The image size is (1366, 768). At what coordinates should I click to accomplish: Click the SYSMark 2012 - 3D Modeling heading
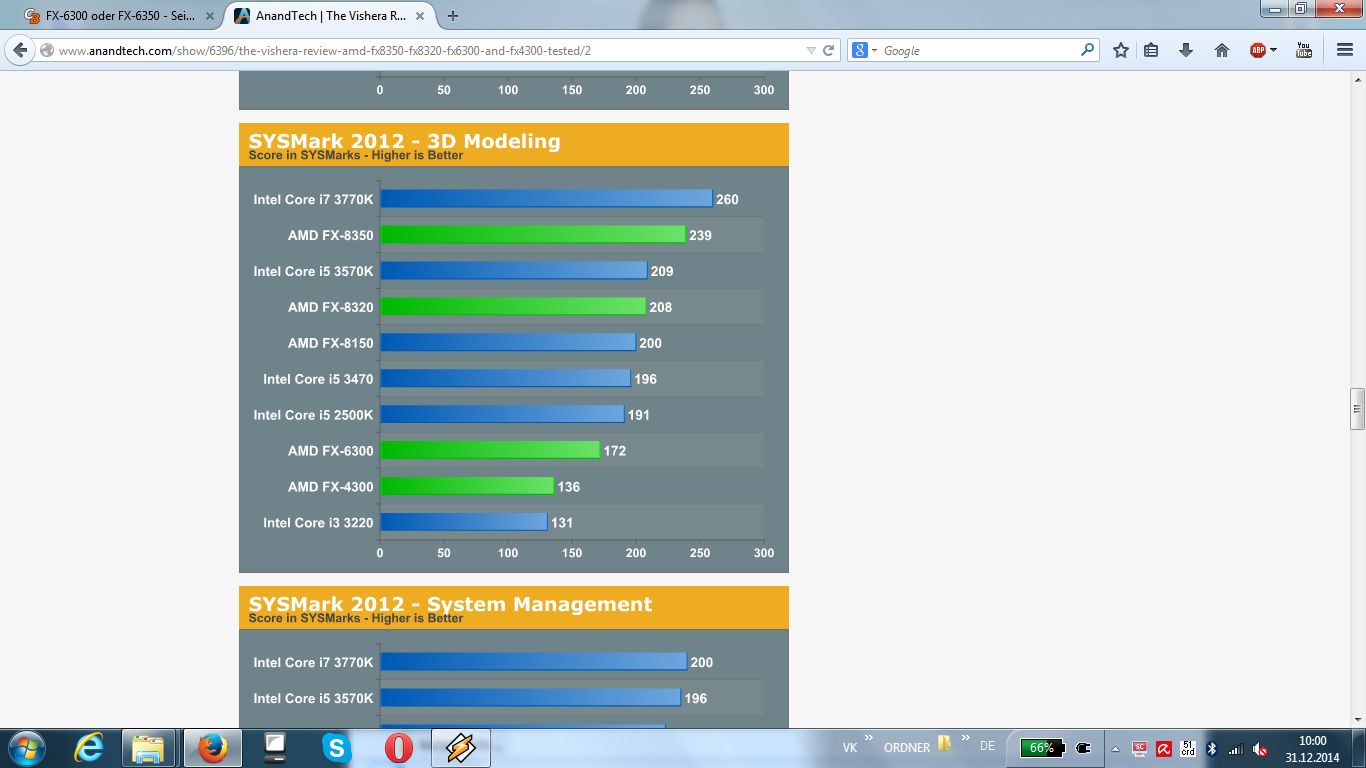(x=404, y=141)
